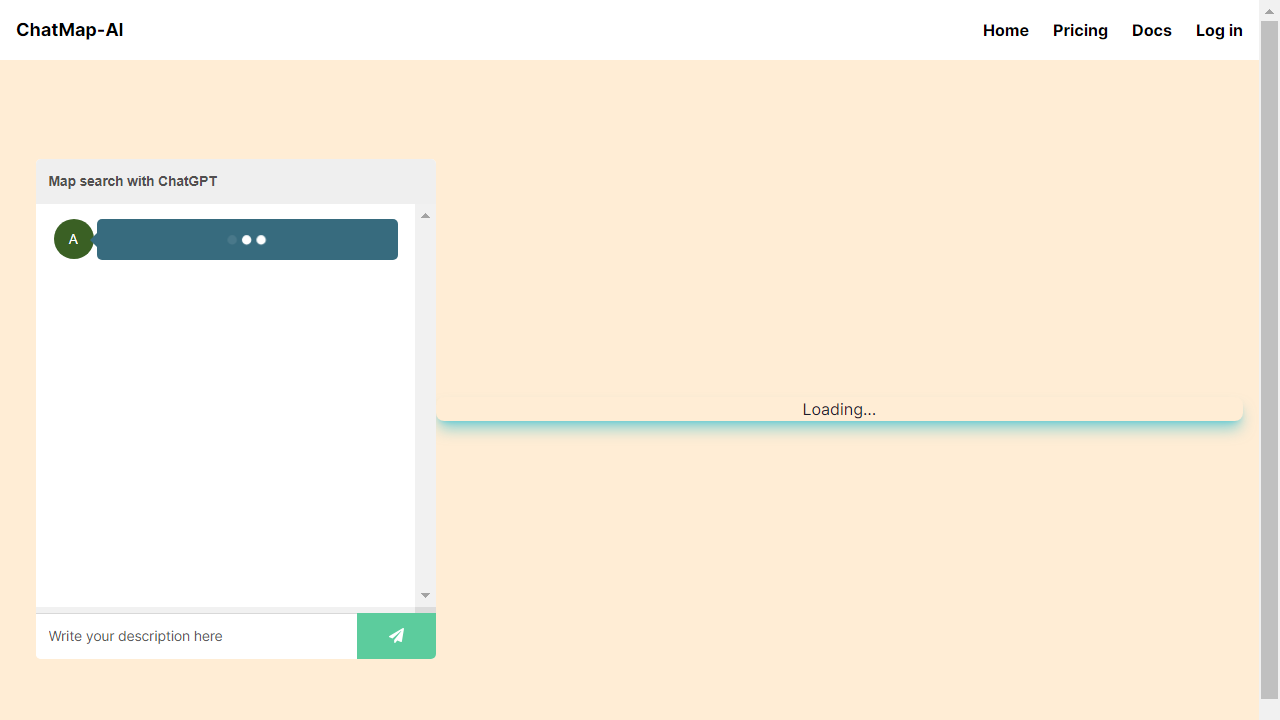Click the page scrollbar up arrow
This screenshot has height=720, width=1280.
(1269, 10)
